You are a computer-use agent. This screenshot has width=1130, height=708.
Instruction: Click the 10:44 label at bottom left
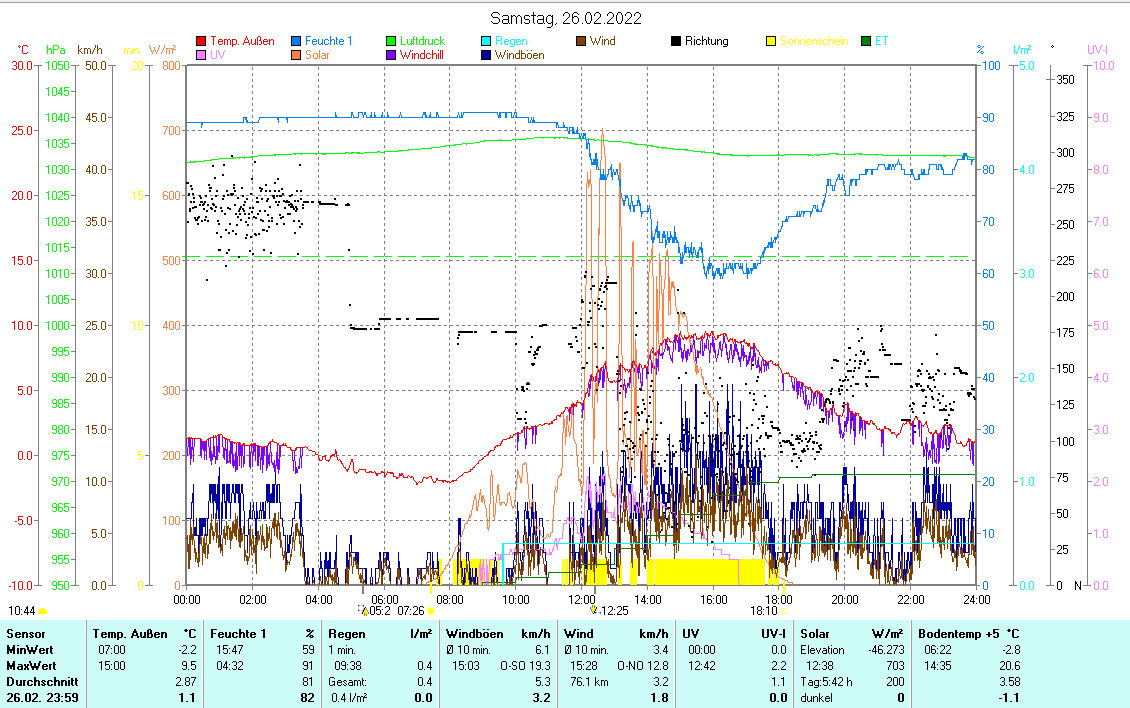click(x=22, y=610)
